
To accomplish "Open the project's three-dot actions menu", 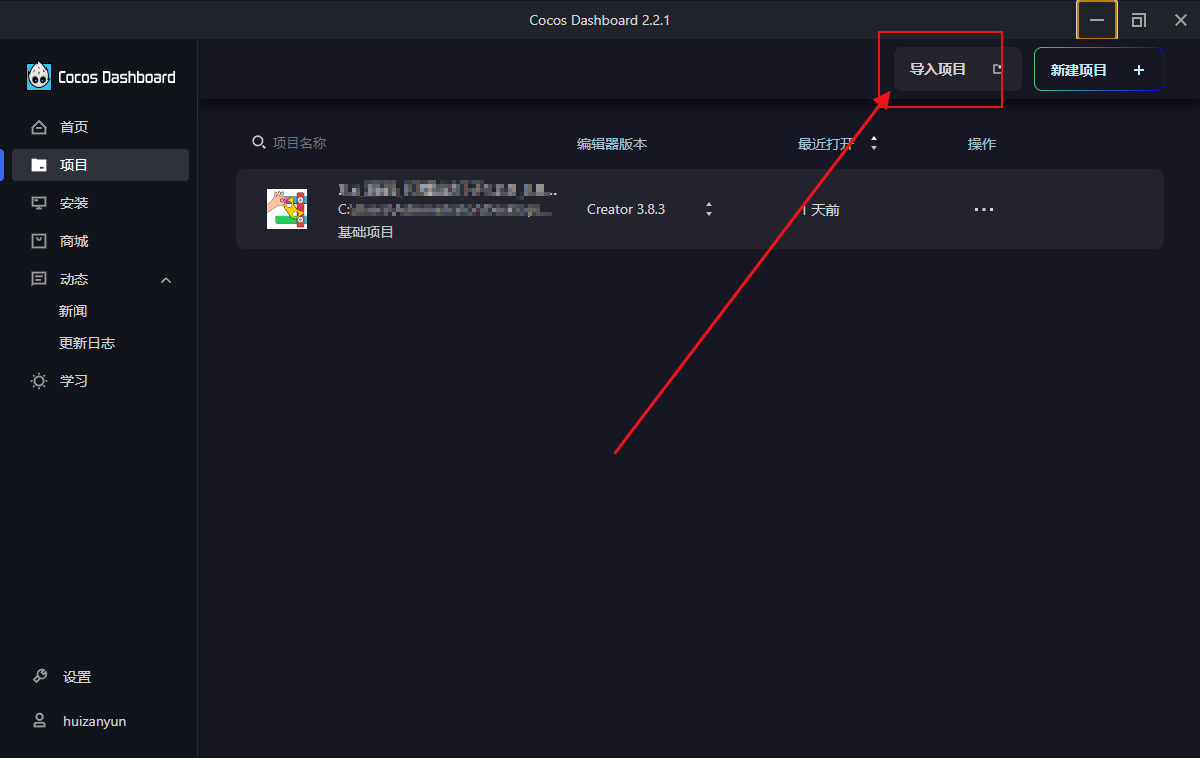I will point(984,209).
